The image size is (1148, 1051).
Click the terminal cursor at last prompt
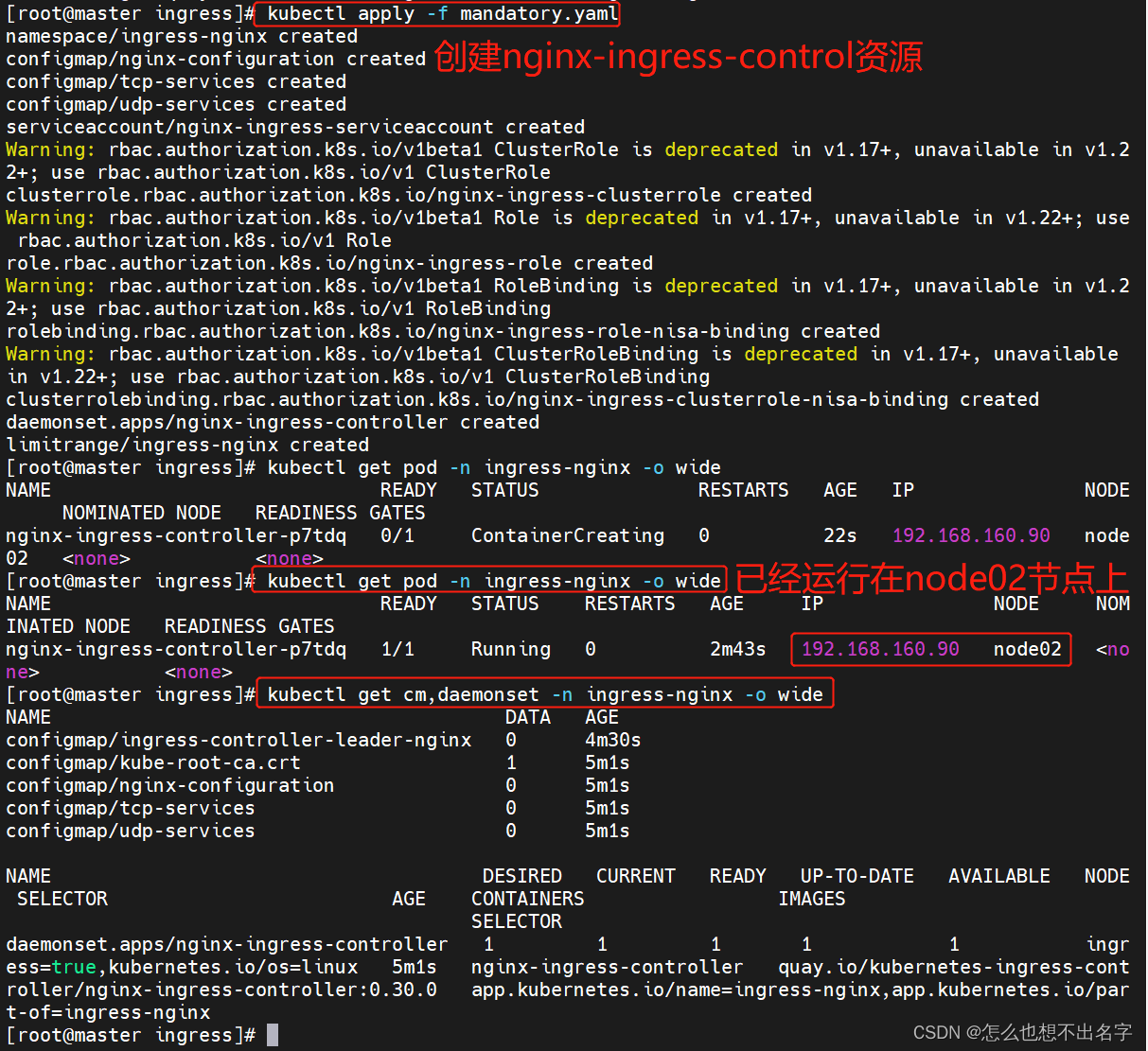273,1035
